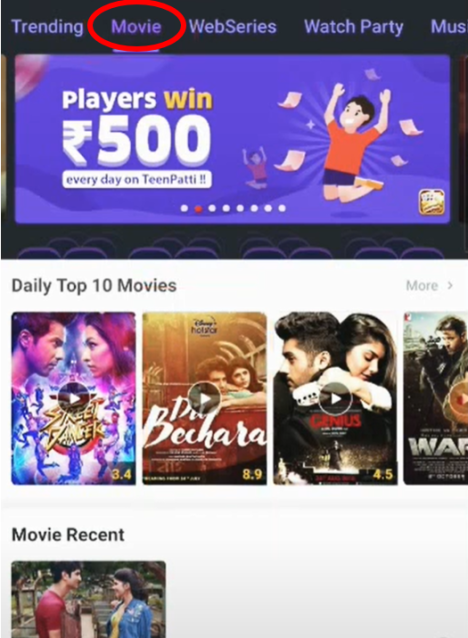The width and height of the screenshot is (468, 638).
Task: Select the Movie tab
Action: [x=136, y=26]
